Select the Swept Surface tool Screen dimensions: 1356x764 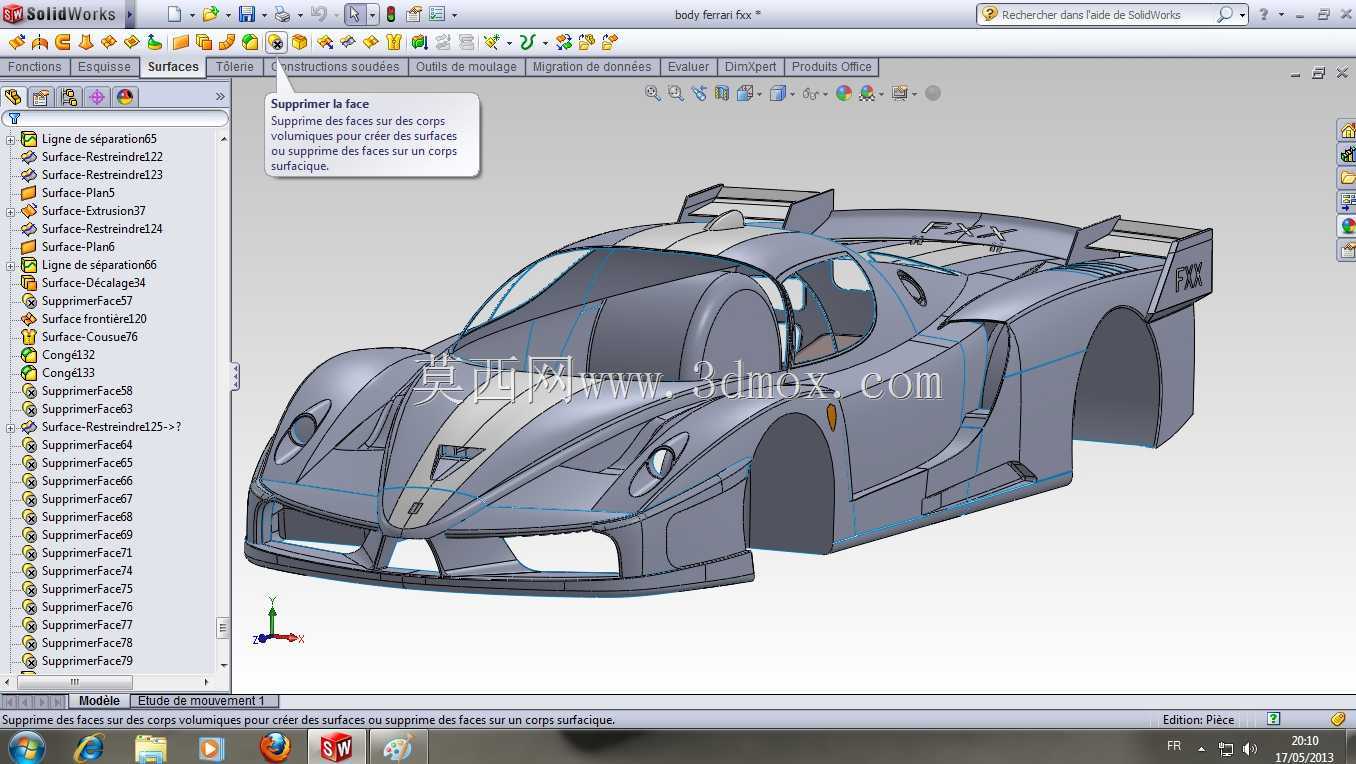pyautogui.click(x=63, y=42)
